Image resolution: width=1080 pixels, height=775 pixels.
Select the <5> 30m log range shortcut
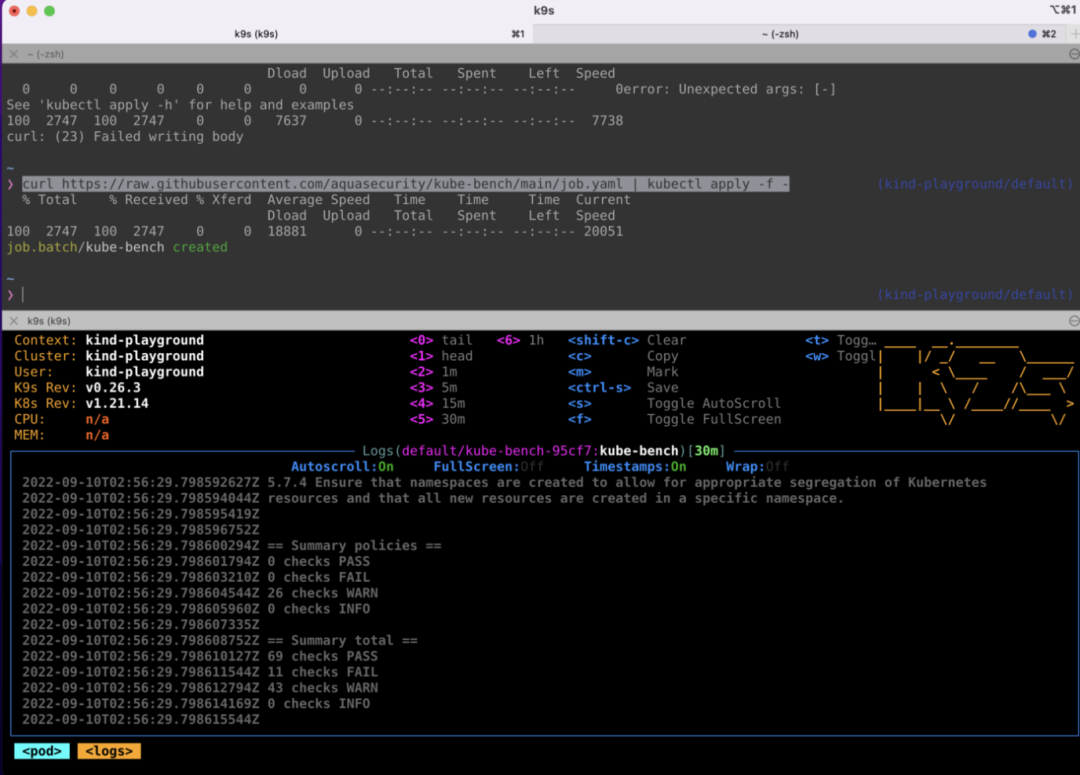point(438,419)
